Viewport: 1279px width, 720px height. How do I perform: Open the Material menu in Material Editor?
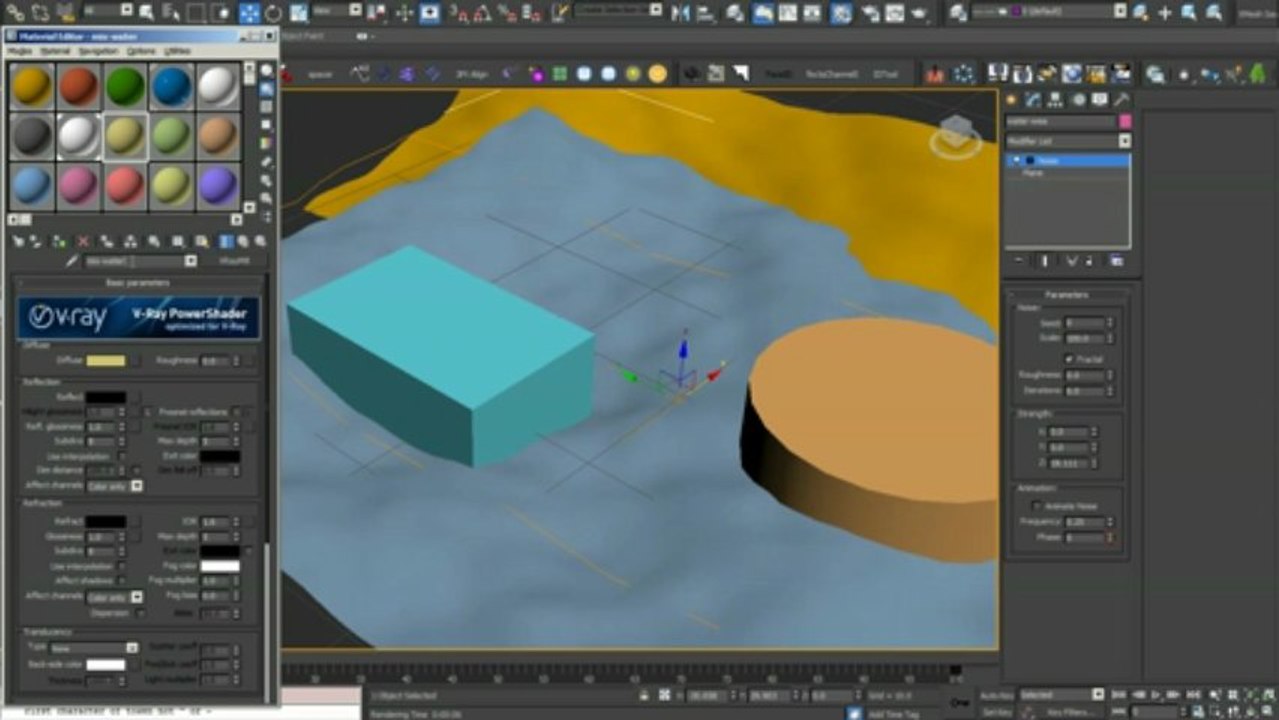[x=55, y=50]
